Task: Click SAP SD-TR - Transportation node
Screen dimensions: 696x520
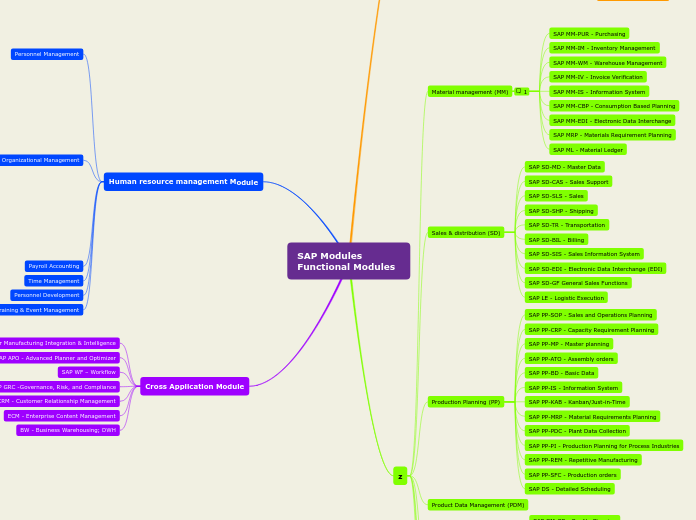Action: 567,225
